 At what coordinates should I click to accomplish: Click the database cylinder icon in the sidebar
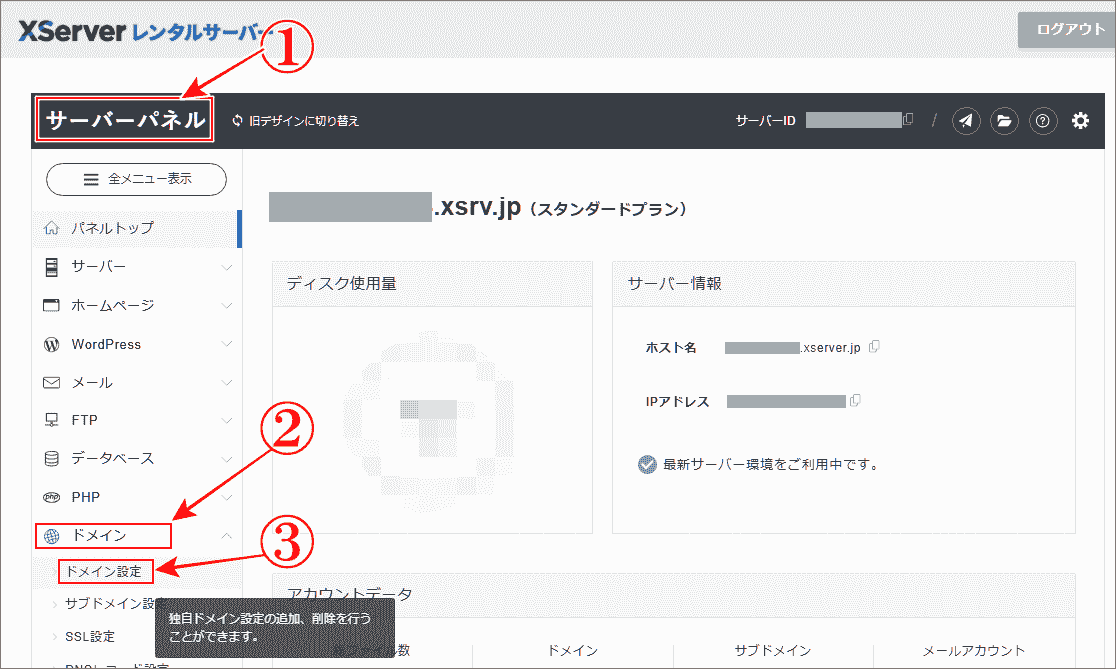[50, 458]
